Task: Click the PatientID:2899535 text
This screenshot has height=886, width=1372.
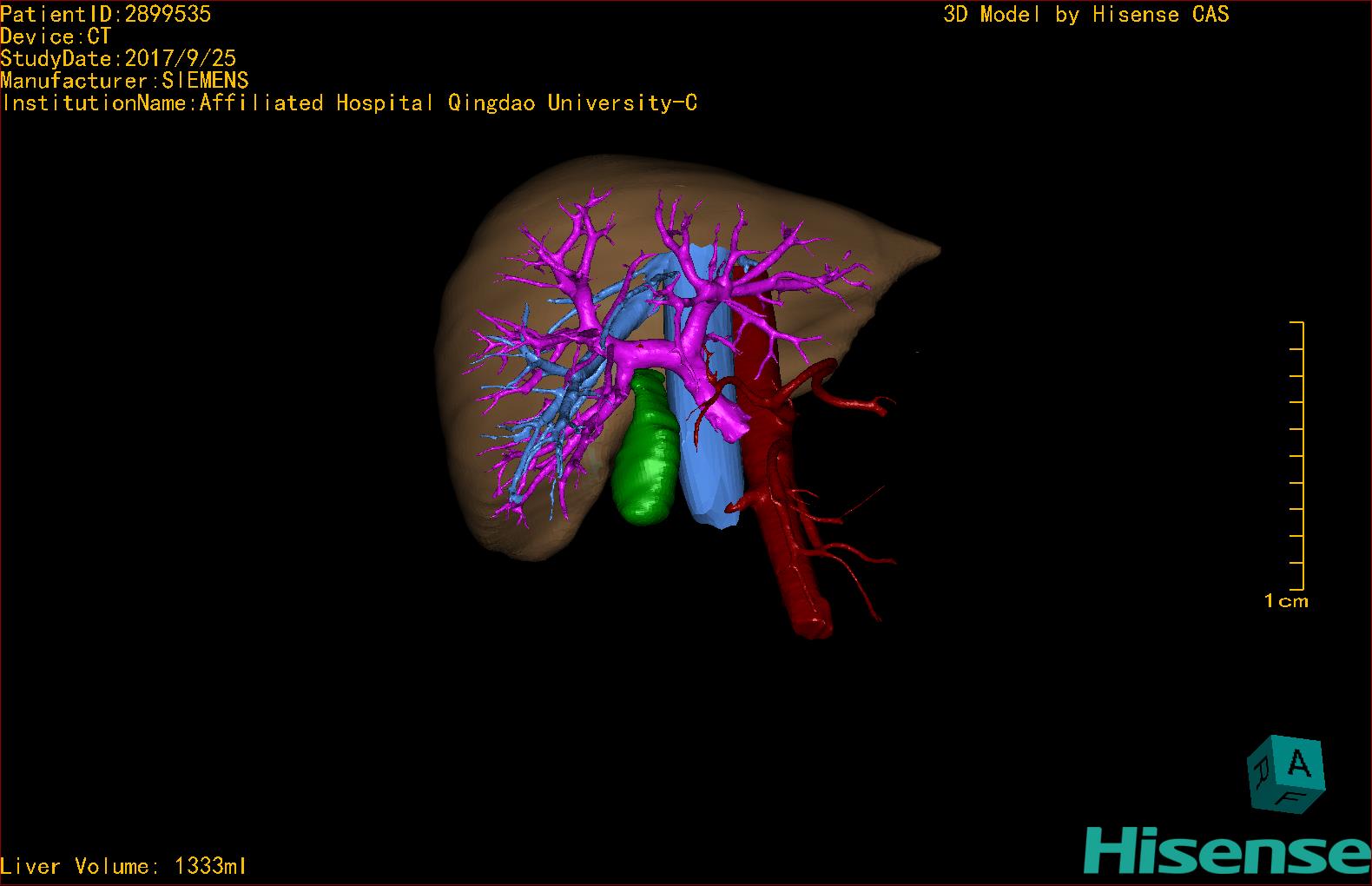Action: pos(106,14)
